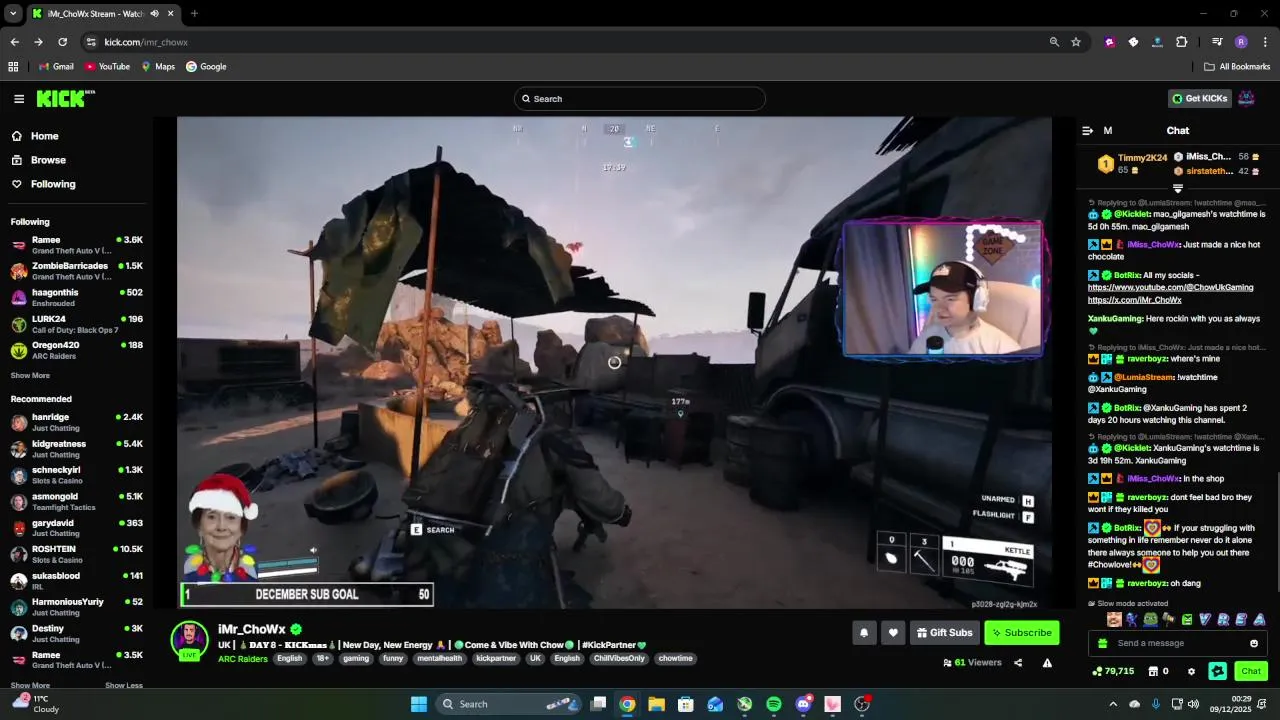
Task: Open Timmy2K24 top gifter entry
Action: click(1131, 164)
